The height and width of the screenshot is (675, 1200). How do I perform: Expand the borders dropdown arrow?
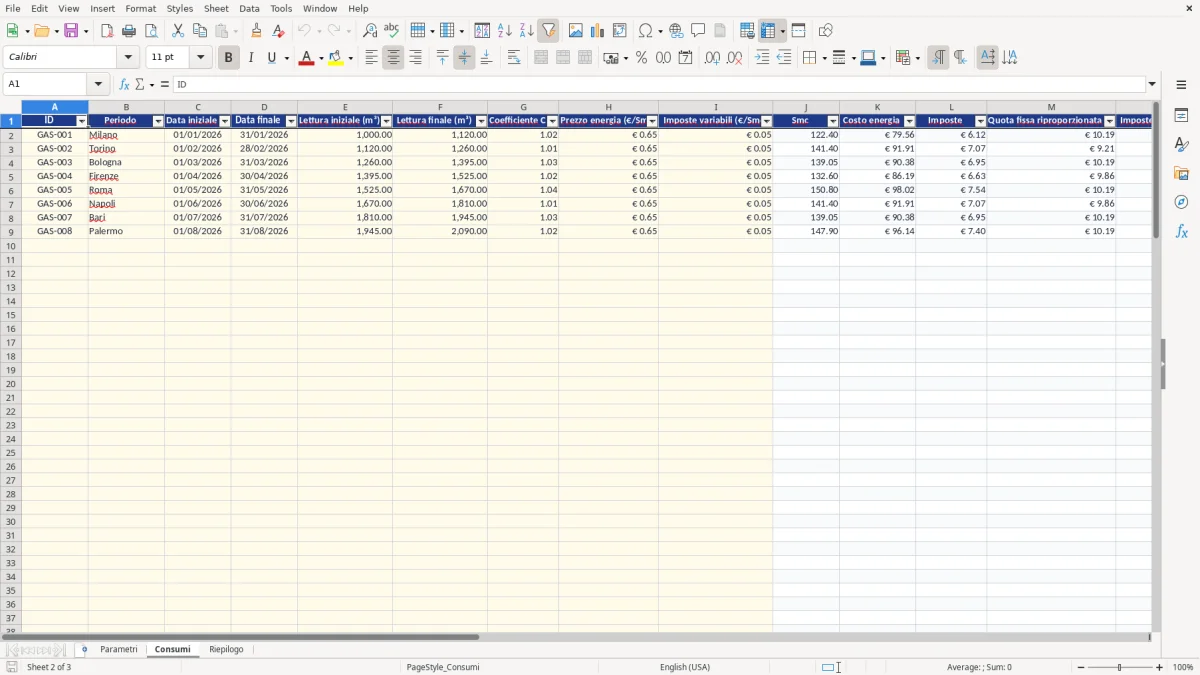823,58
